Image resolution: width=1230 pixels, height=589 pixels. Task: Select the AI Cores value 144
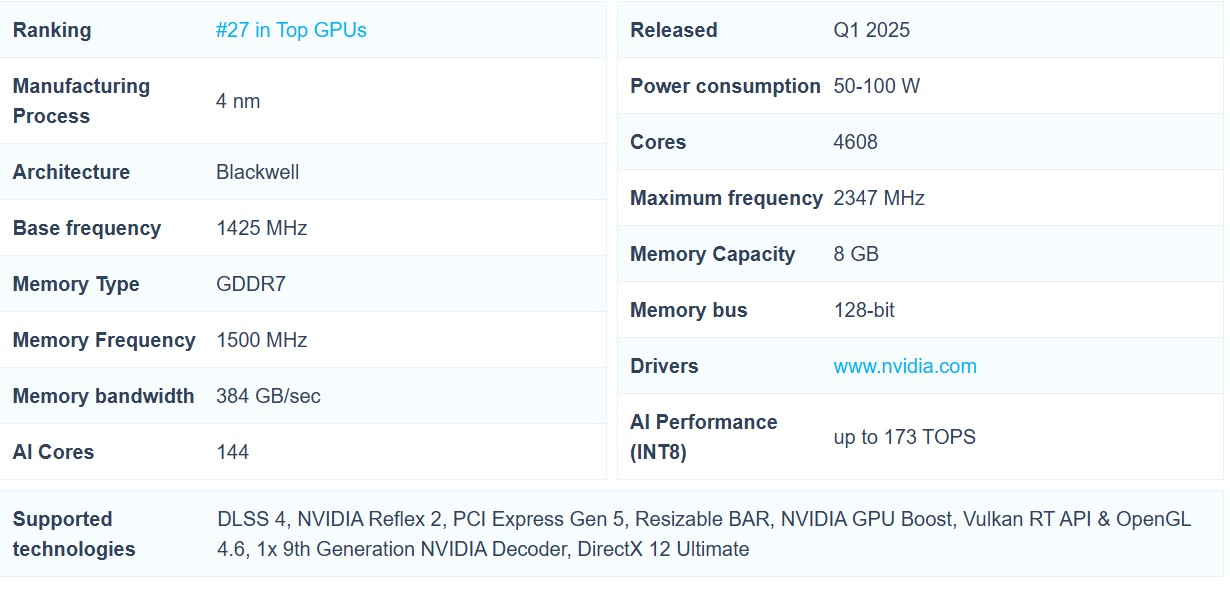[x=232, y=452]
